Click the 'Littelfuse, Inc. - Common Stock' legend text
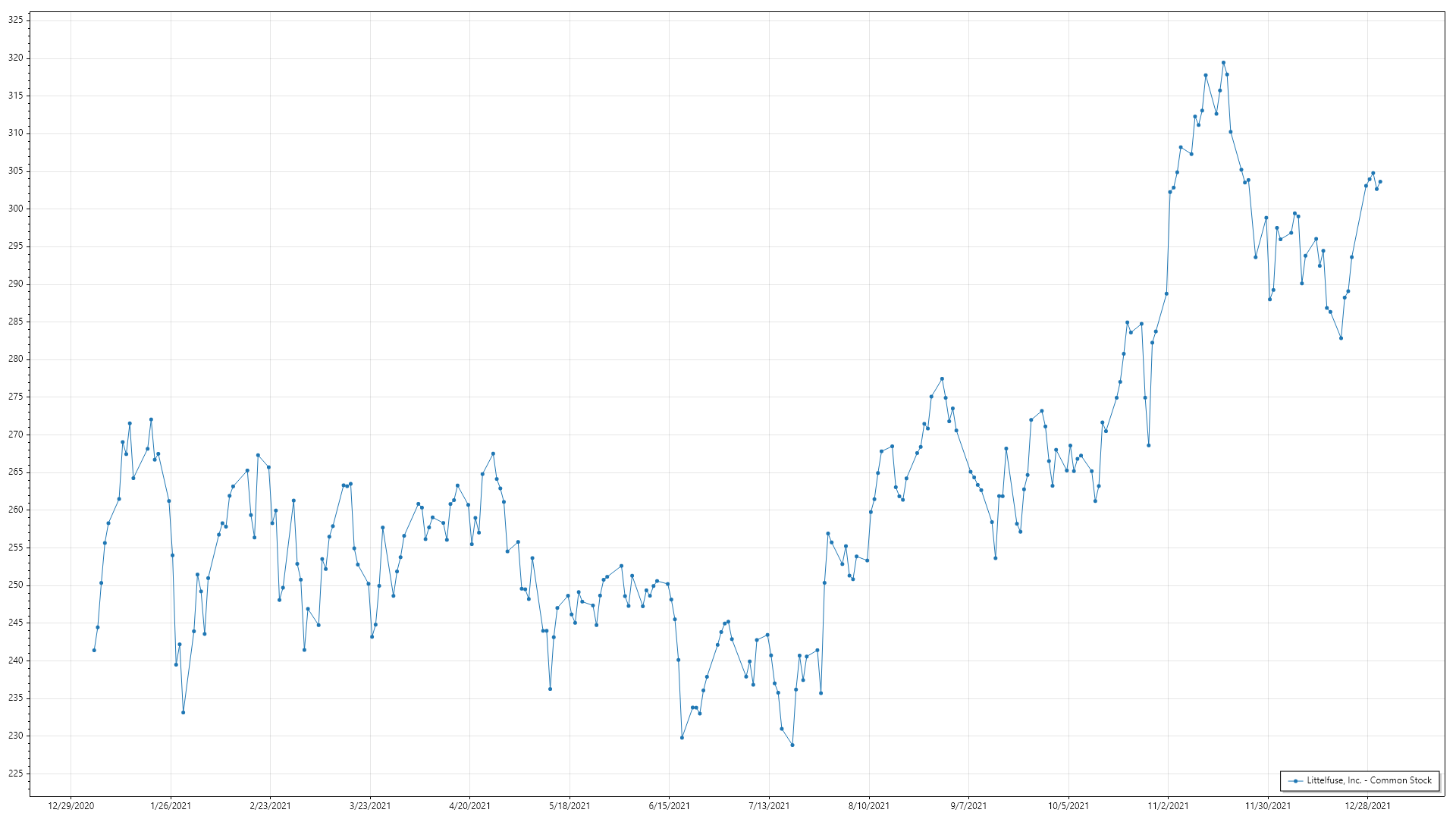Viewport: 1456px width, 819px height. click(1369, 780)
